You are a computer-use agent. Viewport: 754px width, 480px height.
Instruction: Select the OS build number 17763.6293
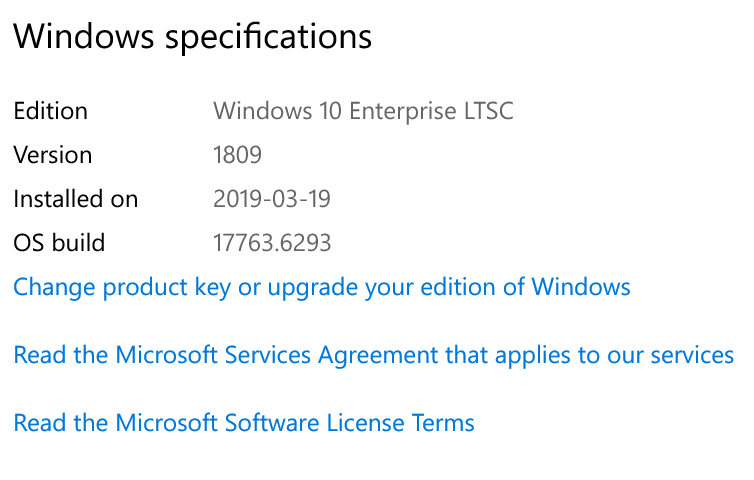click(272, 243)
